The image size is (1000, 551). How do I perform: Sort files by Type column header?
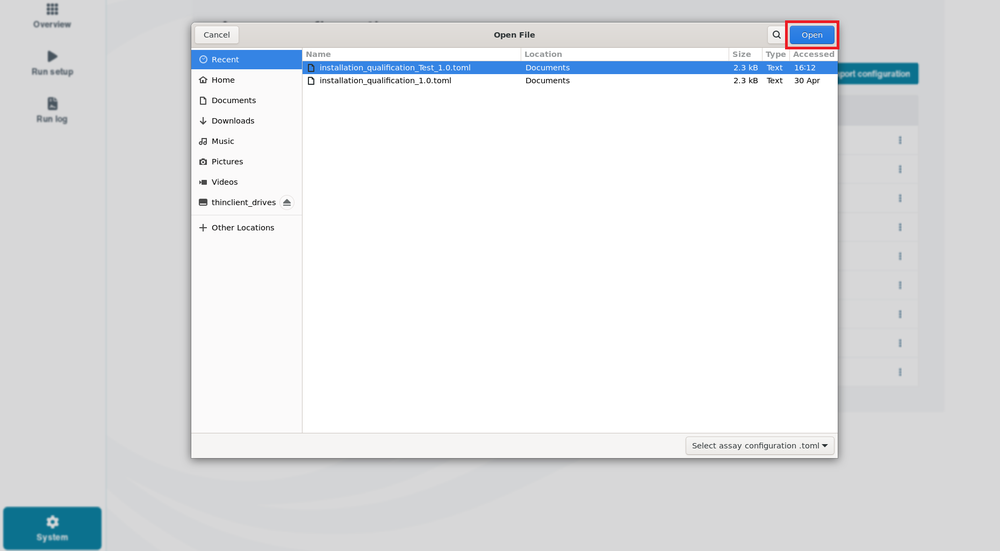tap(776, 54)
